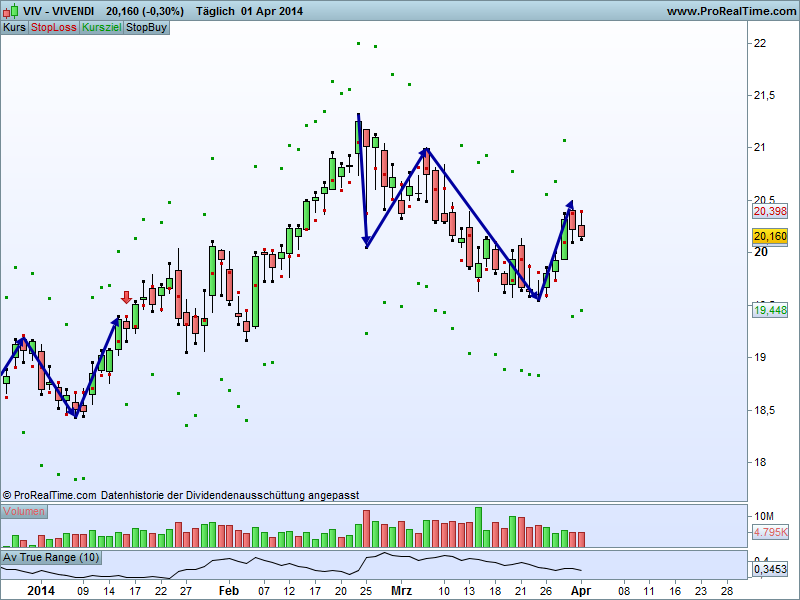This screenshot has width=800, height=600.
Task: Click the 22 price axis label
Action: tap(760, 43)
